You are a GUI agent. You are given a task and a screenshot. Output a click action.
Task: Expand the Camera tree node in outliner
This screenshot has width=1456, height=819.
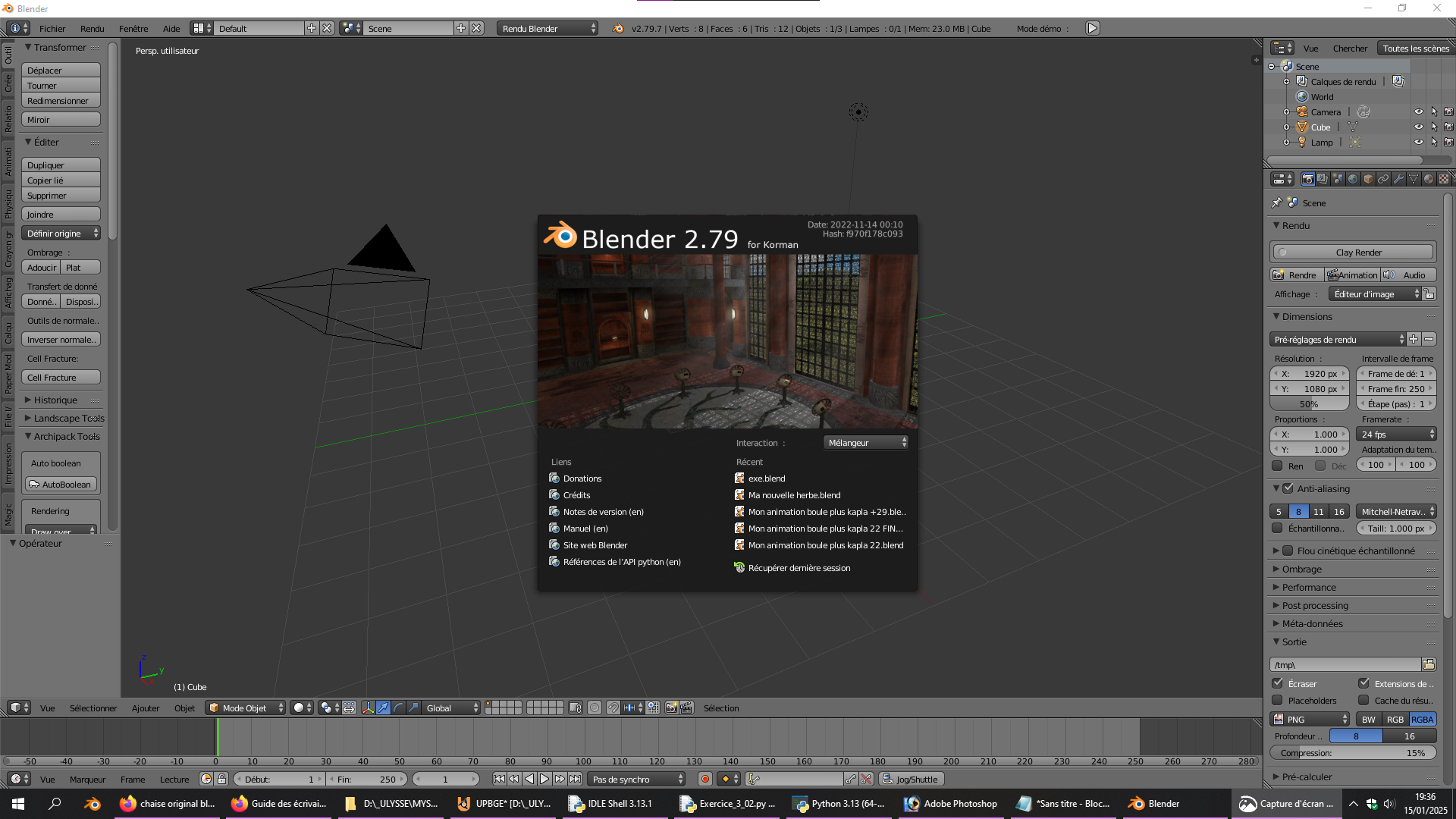point(1286,111)
